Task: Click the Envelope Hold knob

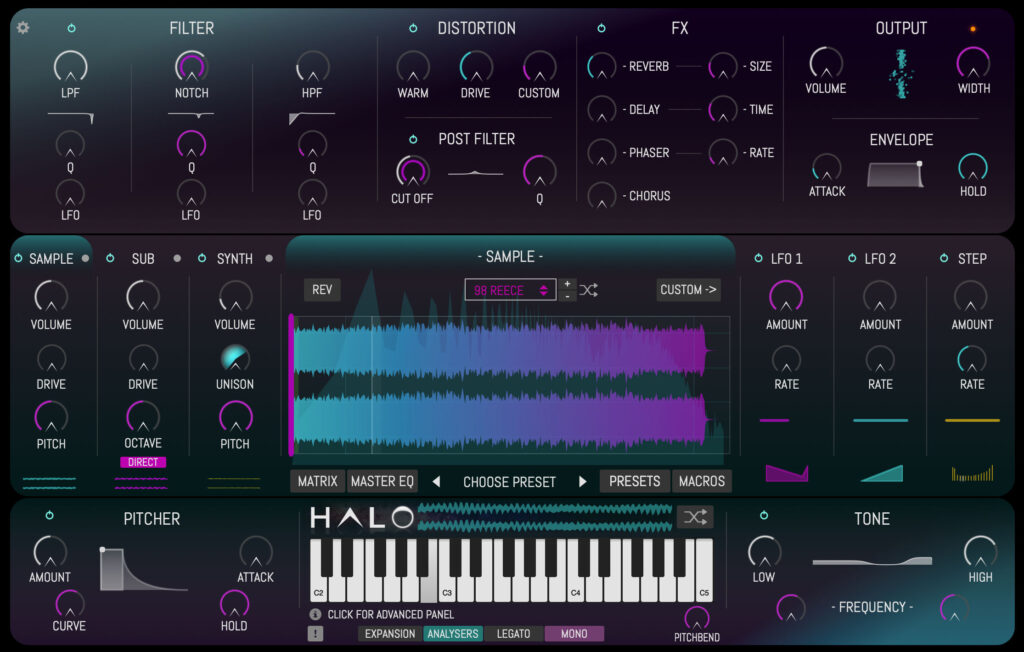Action: click(x=973, y=168)
